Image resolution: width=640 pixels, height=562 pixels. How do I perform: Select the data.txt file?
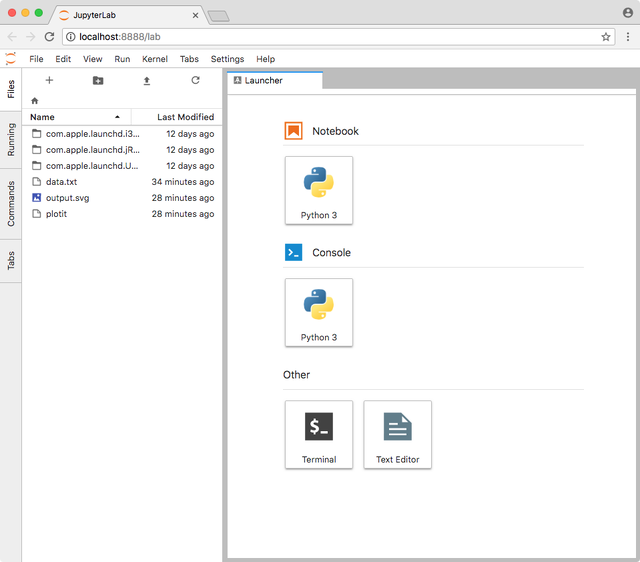point(61,182)
